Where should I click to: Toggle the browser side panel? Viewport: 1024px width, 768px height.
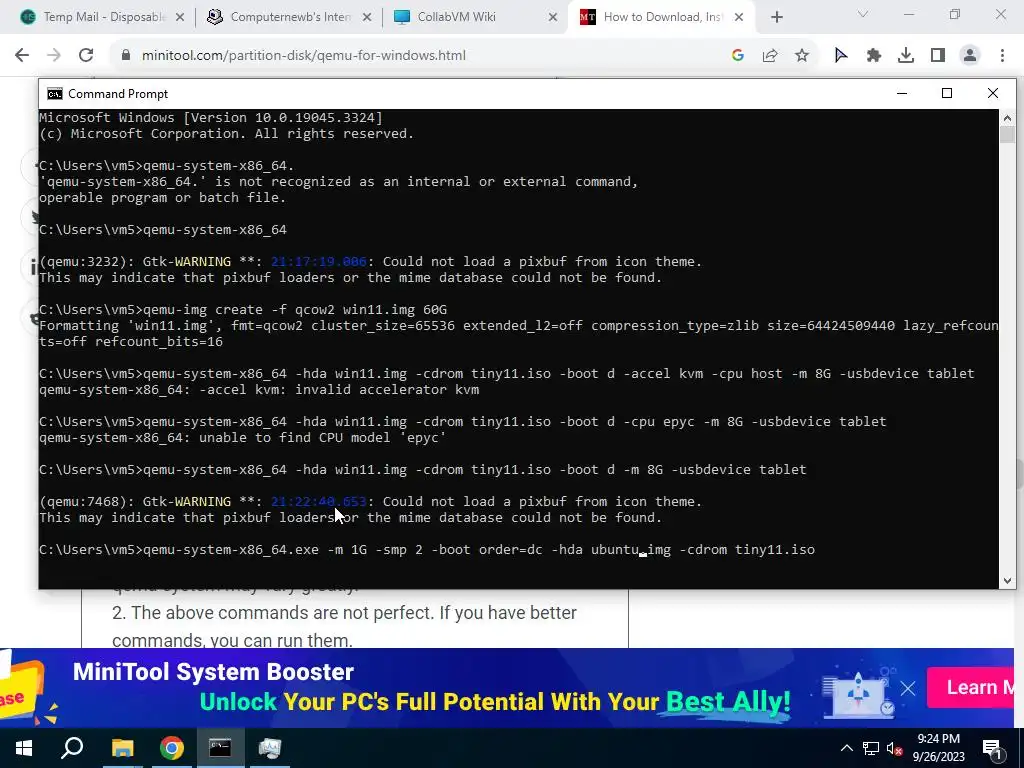pyautogui.click(x=938, y=56)
